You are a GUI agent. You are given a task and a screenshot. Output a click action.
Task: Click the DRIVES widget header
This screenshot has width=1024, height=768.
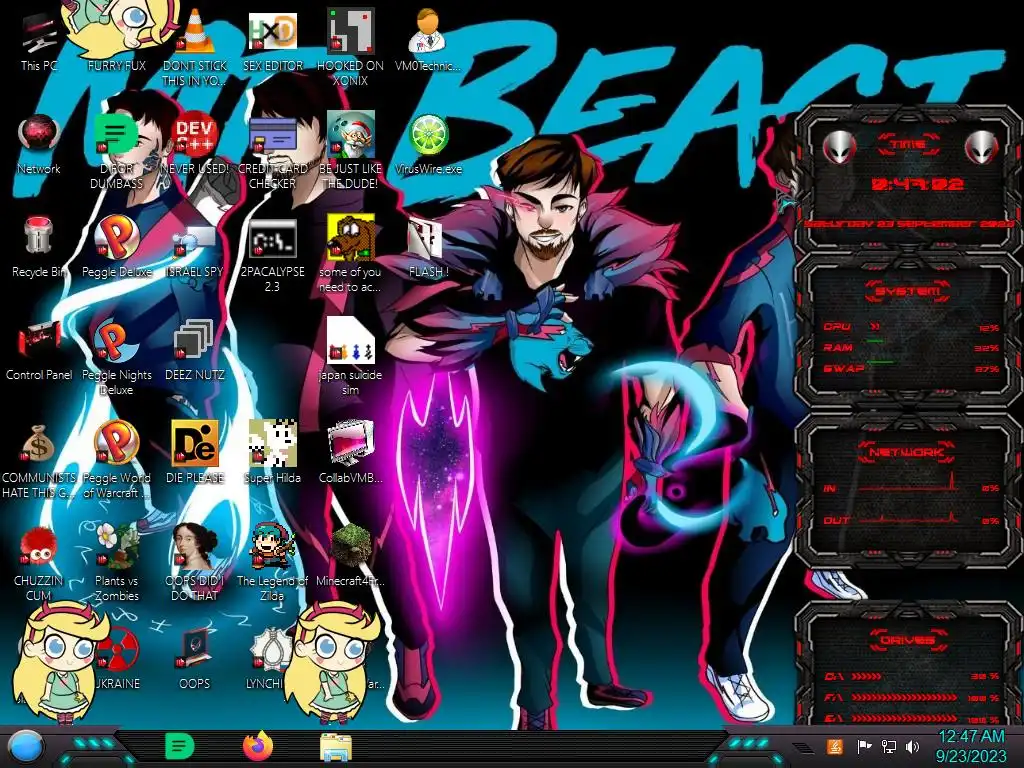pos(908,639)
